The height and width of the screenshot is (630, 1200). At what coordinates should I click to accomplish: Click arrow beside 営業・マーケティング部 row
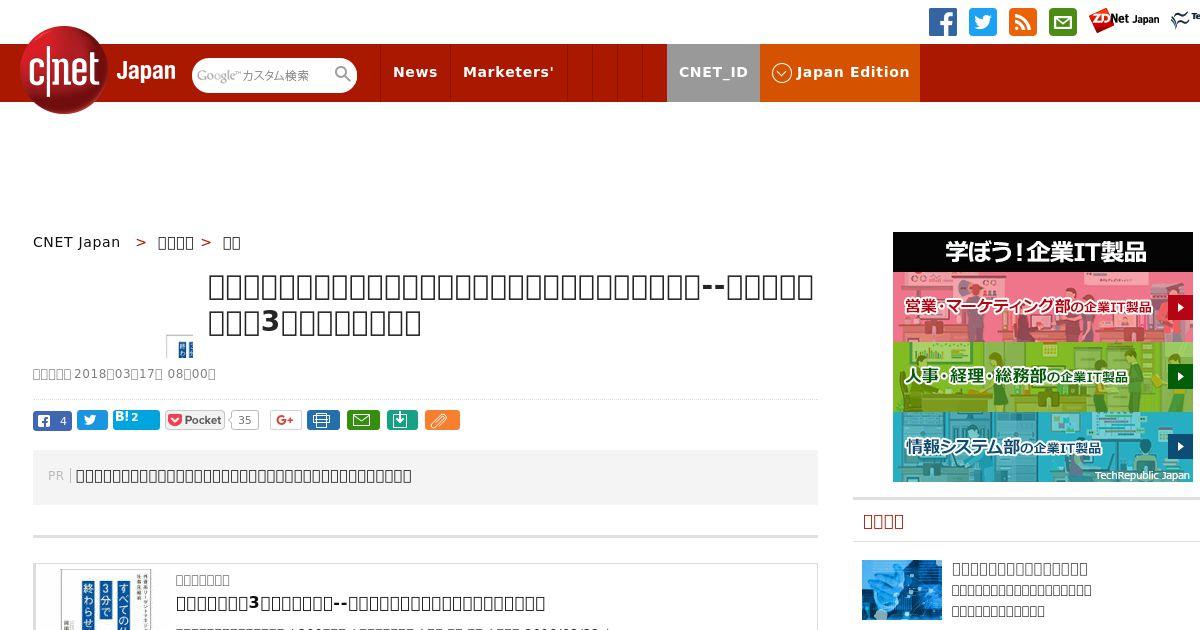[x=1180, y=307]
